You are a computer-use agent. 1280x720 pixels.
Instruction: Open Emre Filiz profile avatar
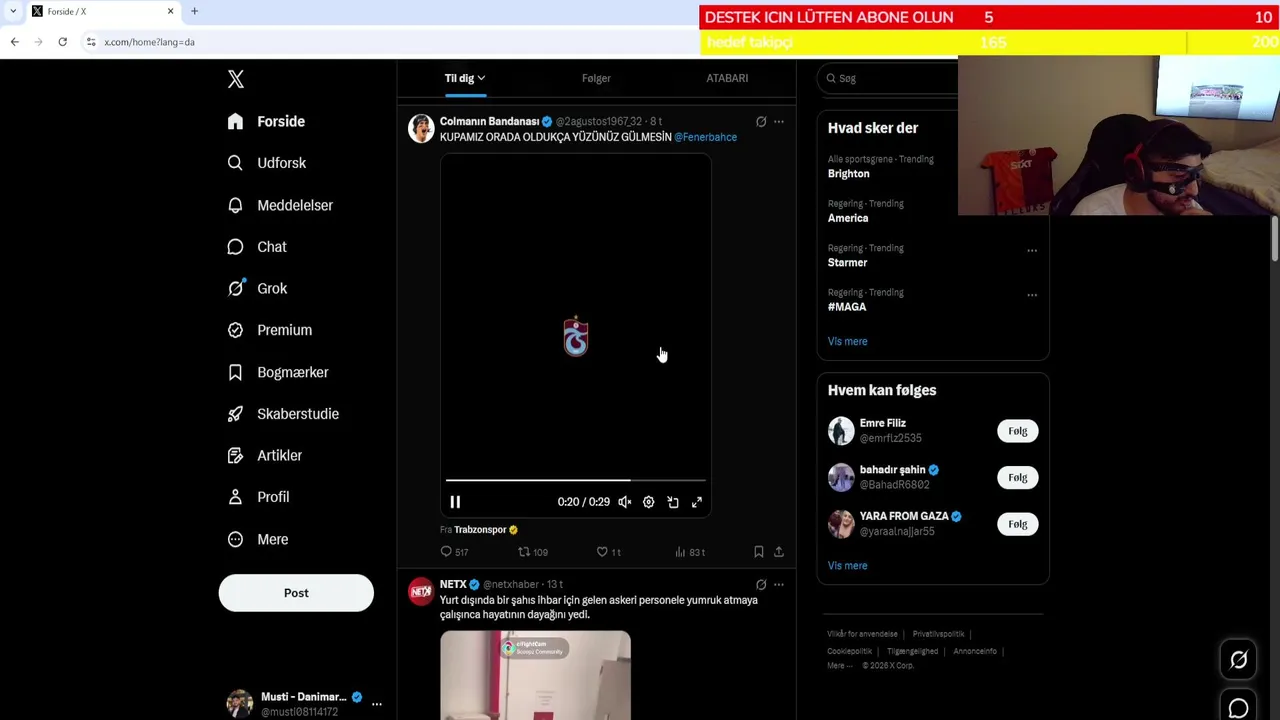(x=841, y=431)
